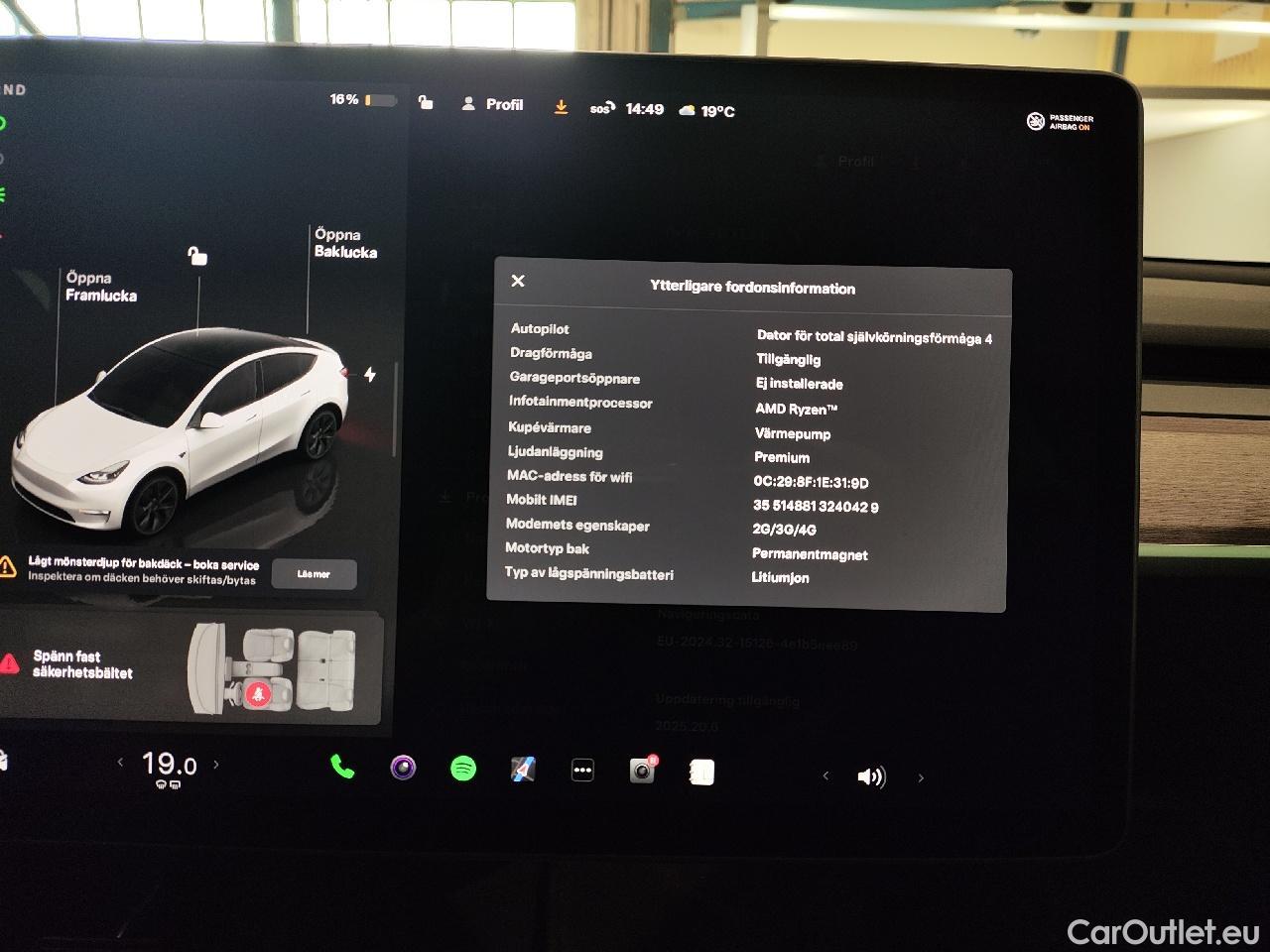Select the Ljudanläggning label
Image resolution: width=1270 pixels, height=952 pixels.
click(556, 452)
